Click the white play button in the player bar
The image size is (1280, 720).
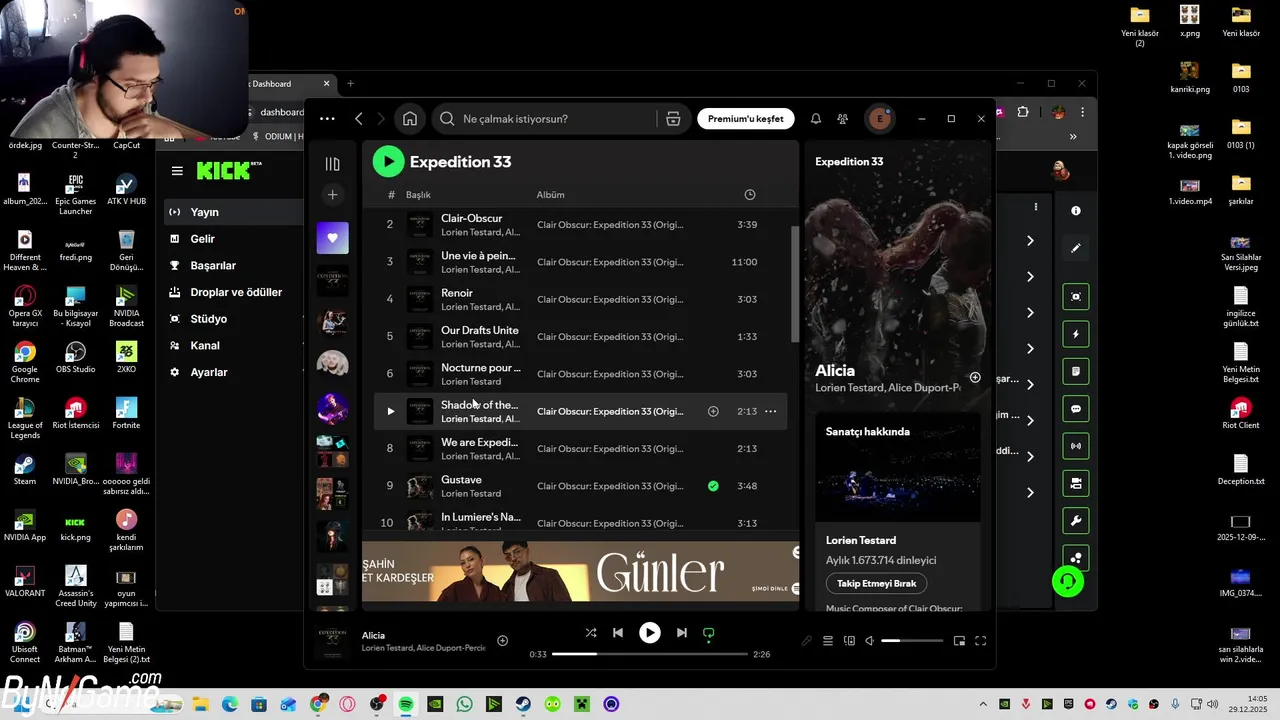(650, 633)
